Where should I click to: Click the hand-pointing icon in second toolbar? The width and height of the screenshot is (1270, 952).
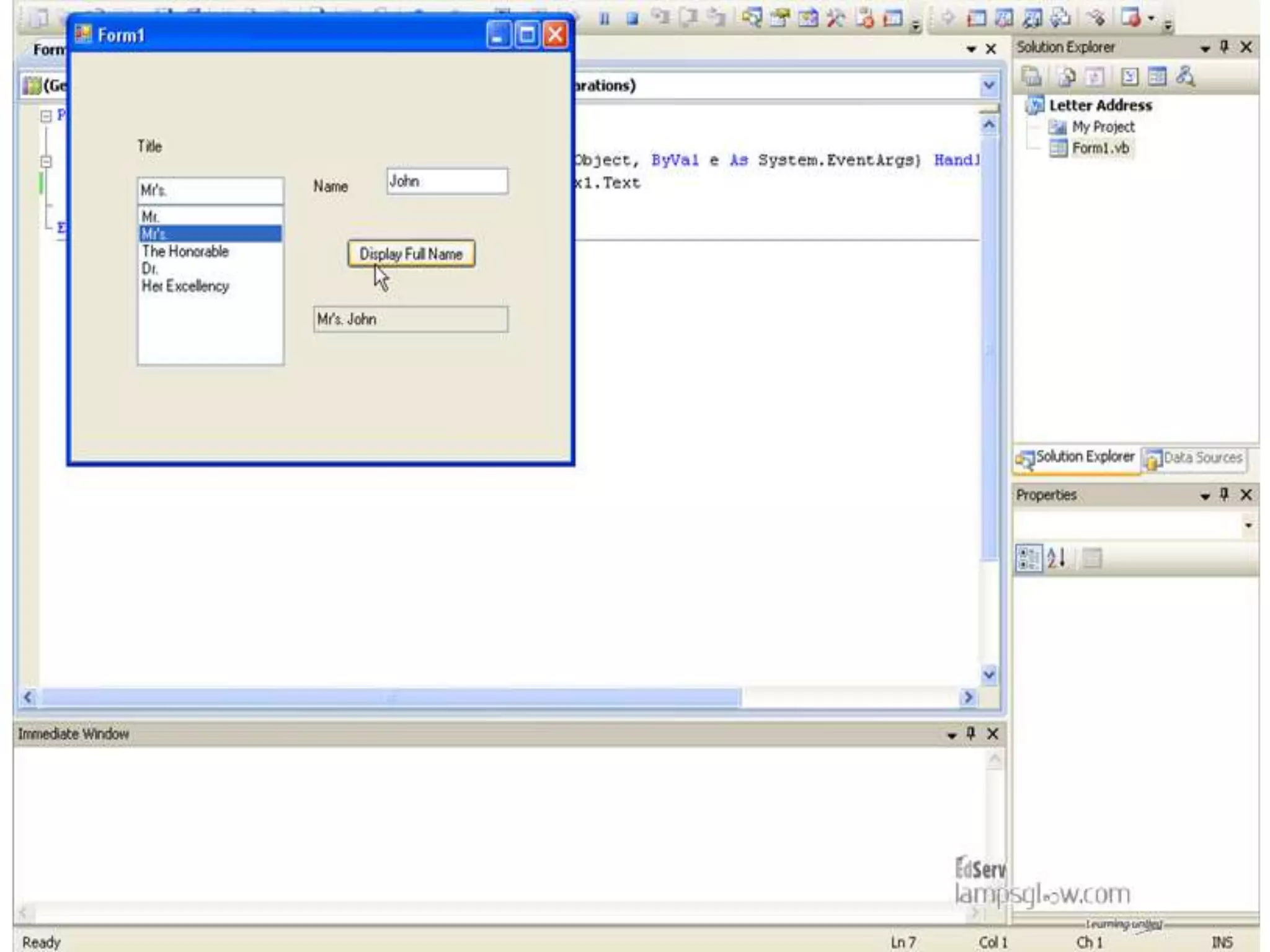[1095, 18]
